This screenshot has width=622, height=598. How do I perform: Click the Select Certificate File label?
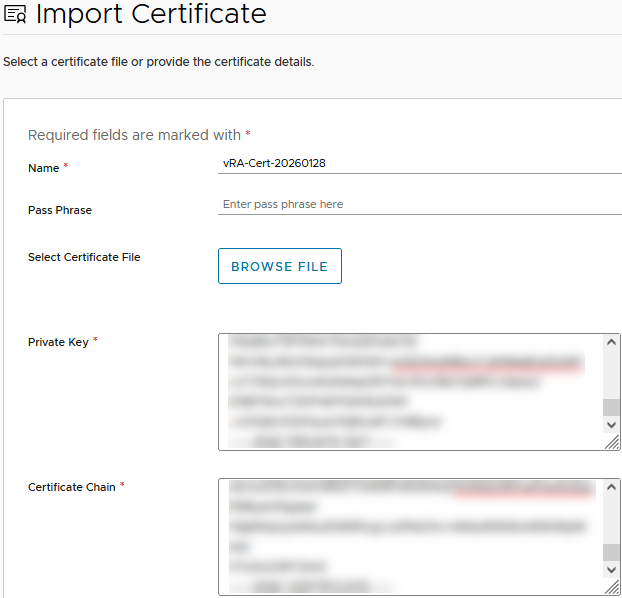84,257
